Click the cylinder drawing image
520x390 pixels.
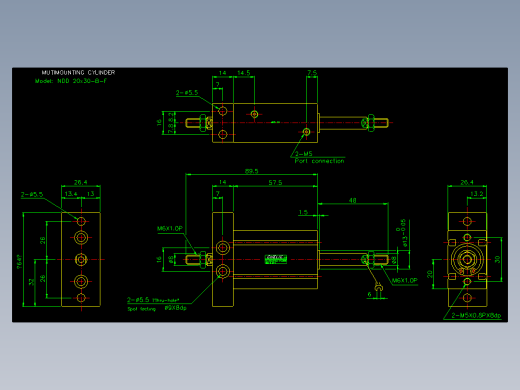click(260, 195)
